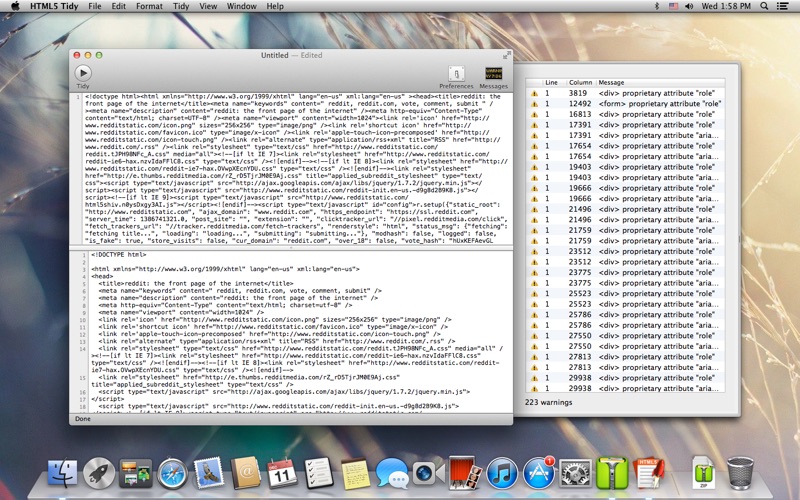Open the Notification Center icon
800x500 pixels.
click(782, 6)
